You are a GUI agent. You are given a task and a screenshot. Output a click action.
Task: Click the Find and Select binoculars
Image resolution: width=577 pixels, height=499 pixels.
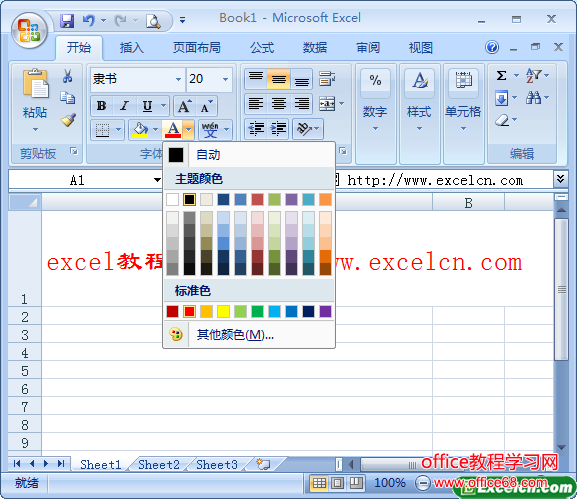533,98
